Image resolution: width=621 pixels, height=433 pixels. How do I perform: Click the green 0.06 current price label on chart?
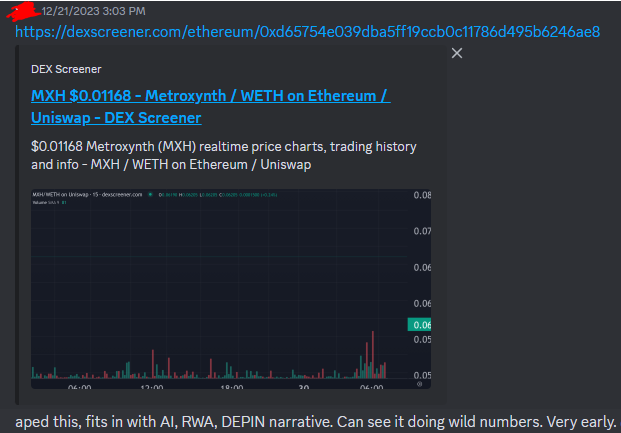[x=419, y=325]
